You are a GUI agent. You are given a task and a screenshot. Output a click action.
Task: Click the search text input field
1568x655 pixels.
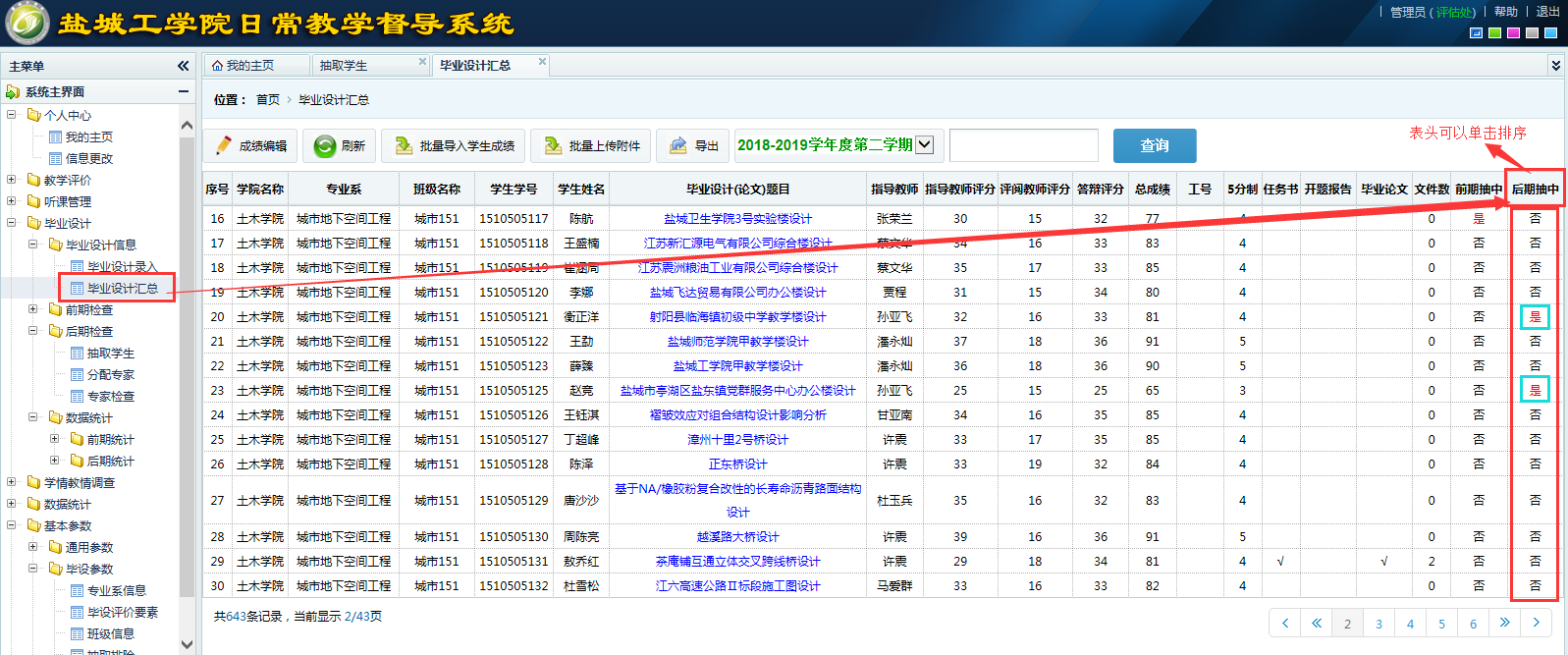pyautogui.click(x=1023, y=145)
